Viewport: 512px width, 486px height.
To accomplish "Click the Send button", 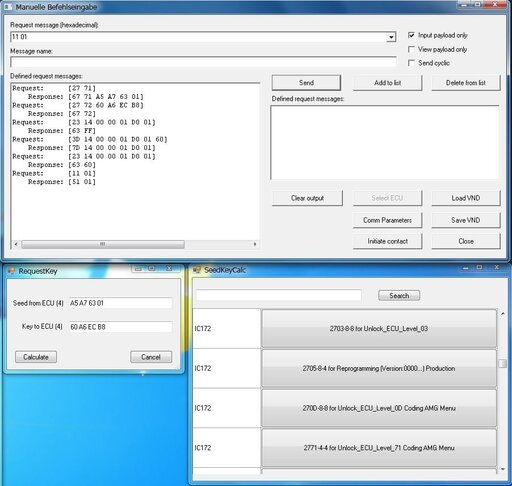I will point(306,83).
